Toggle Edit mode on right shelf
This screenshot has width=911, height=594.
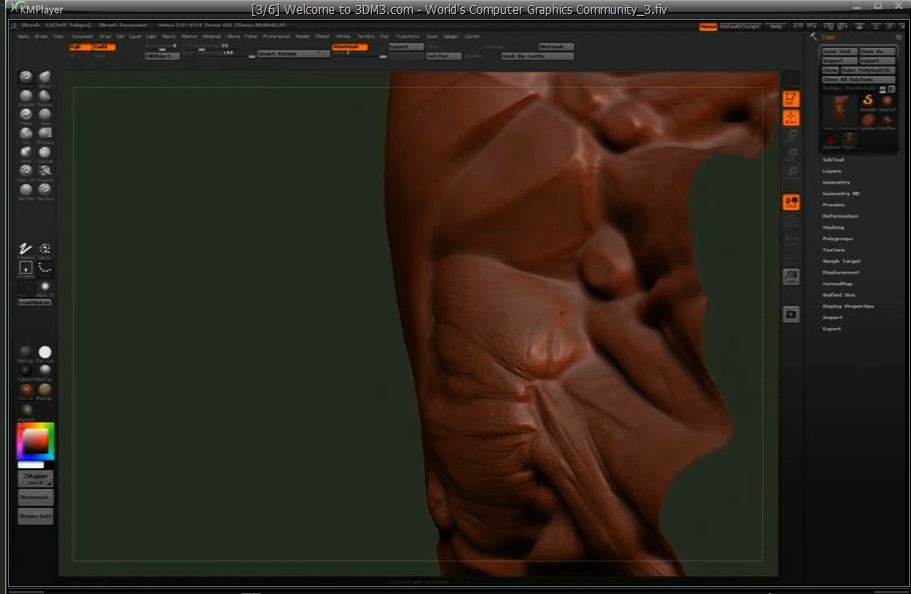pyautogui.click(x=791, y=99)
